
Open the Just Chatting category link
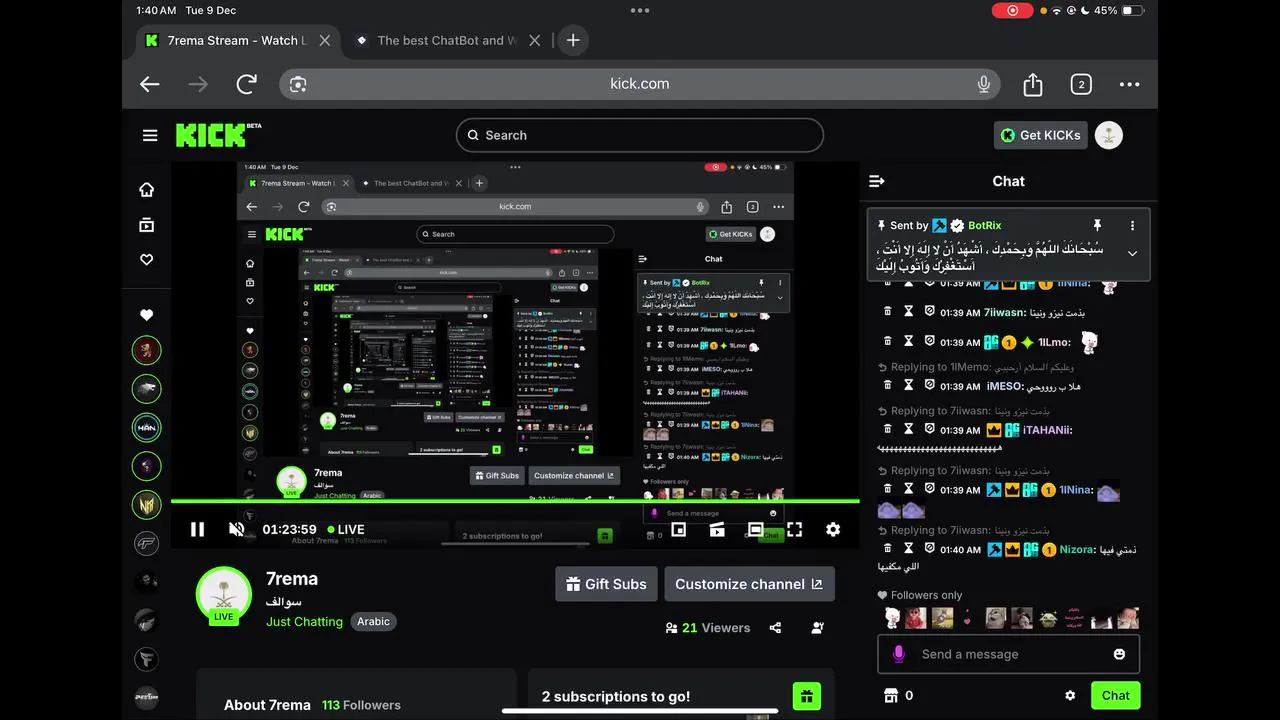(304, 621)
